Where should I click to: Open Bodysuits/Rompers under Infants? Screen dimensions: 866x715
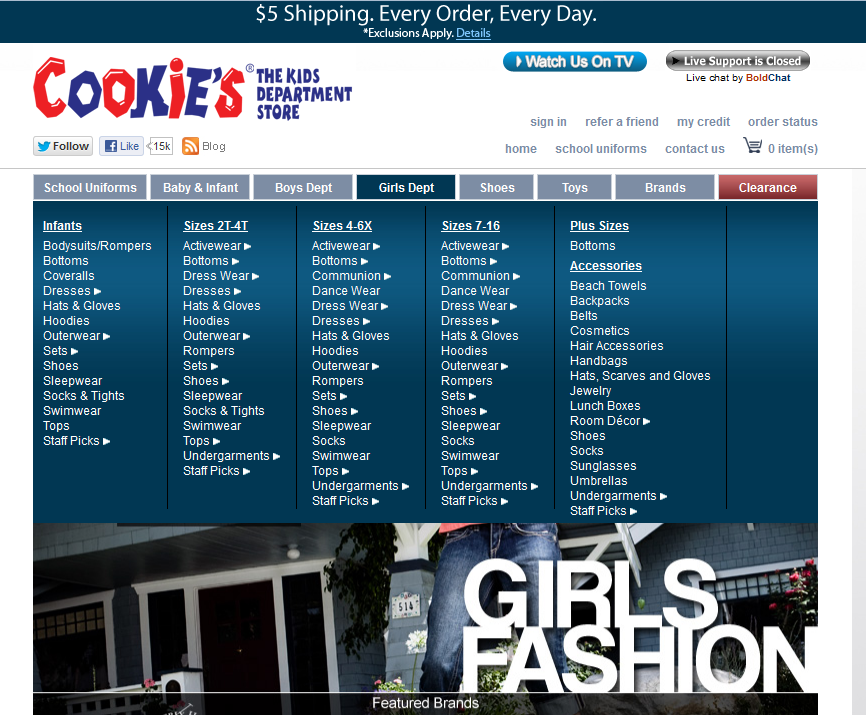[x=97, y=246]
